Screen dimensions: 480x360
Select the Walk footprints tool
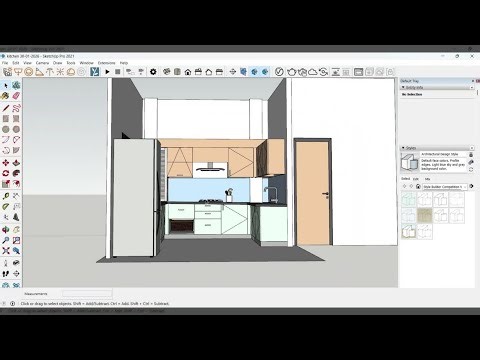(x=6, y=274)
